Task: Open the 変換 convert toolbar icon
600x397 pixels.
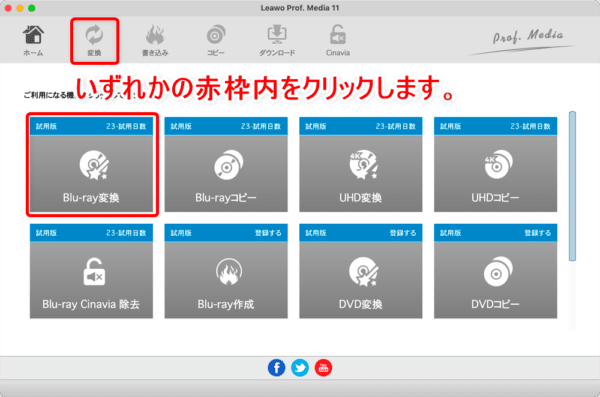Action: [94, 40]
